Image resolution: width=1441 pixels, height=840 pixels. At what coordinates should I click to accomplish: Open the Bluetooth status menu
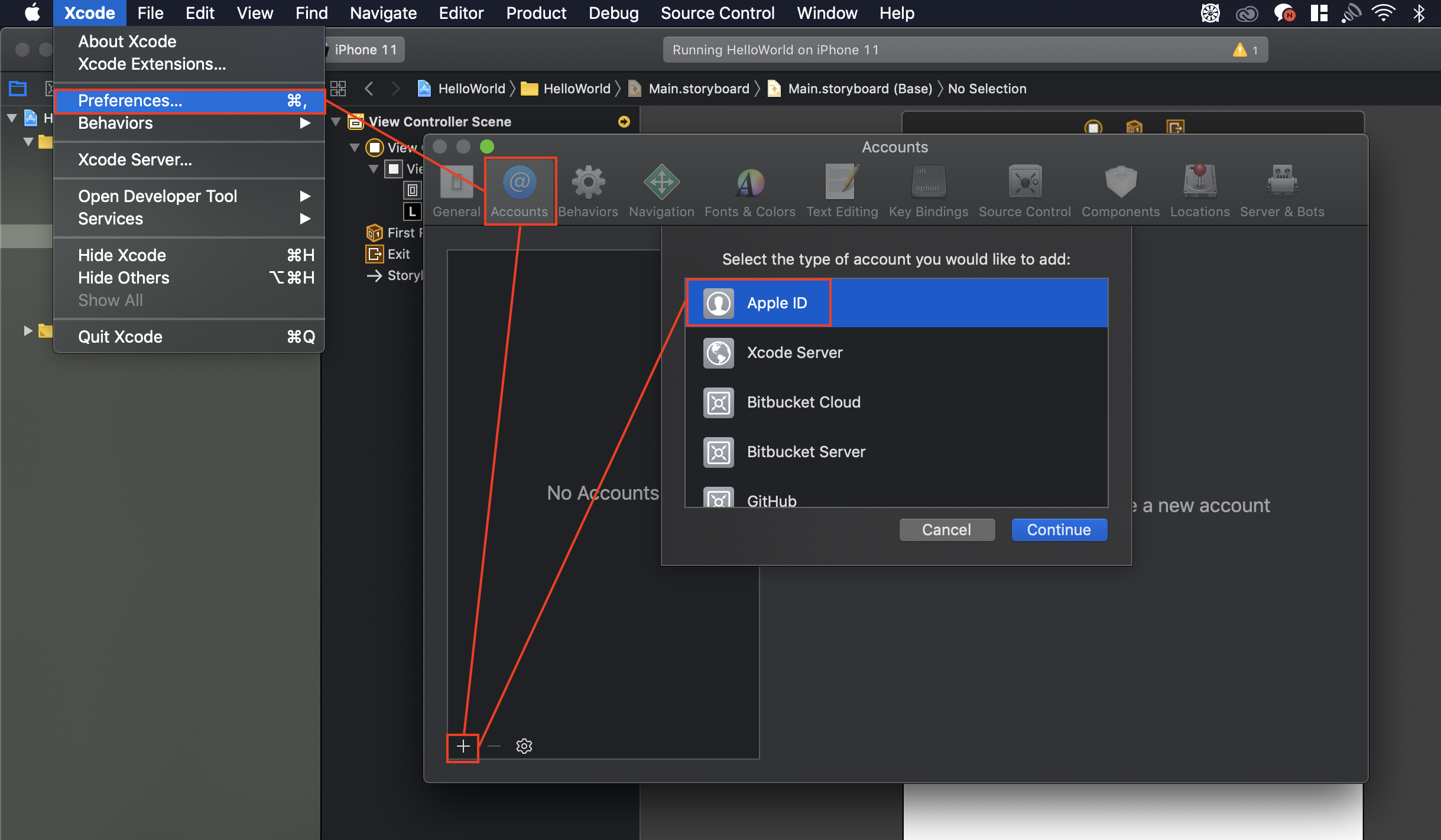(1419, 13)
